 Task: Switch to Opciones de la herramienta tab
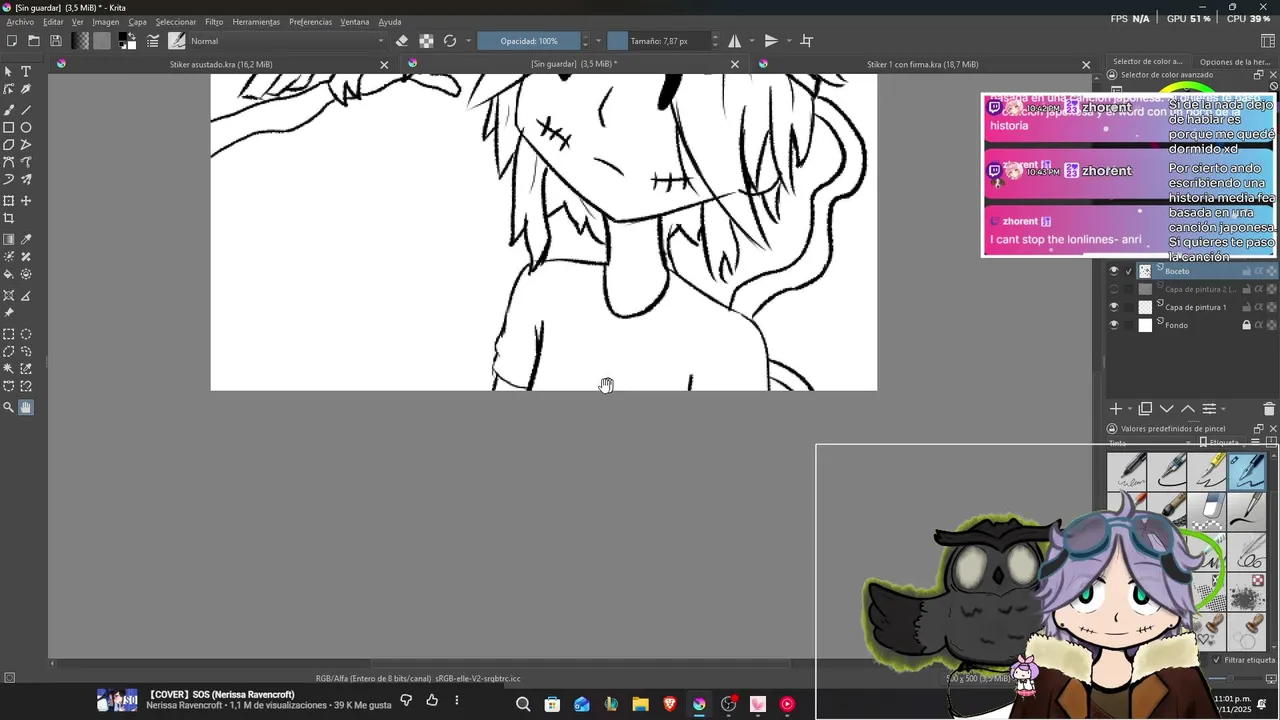pos(1235,62)
